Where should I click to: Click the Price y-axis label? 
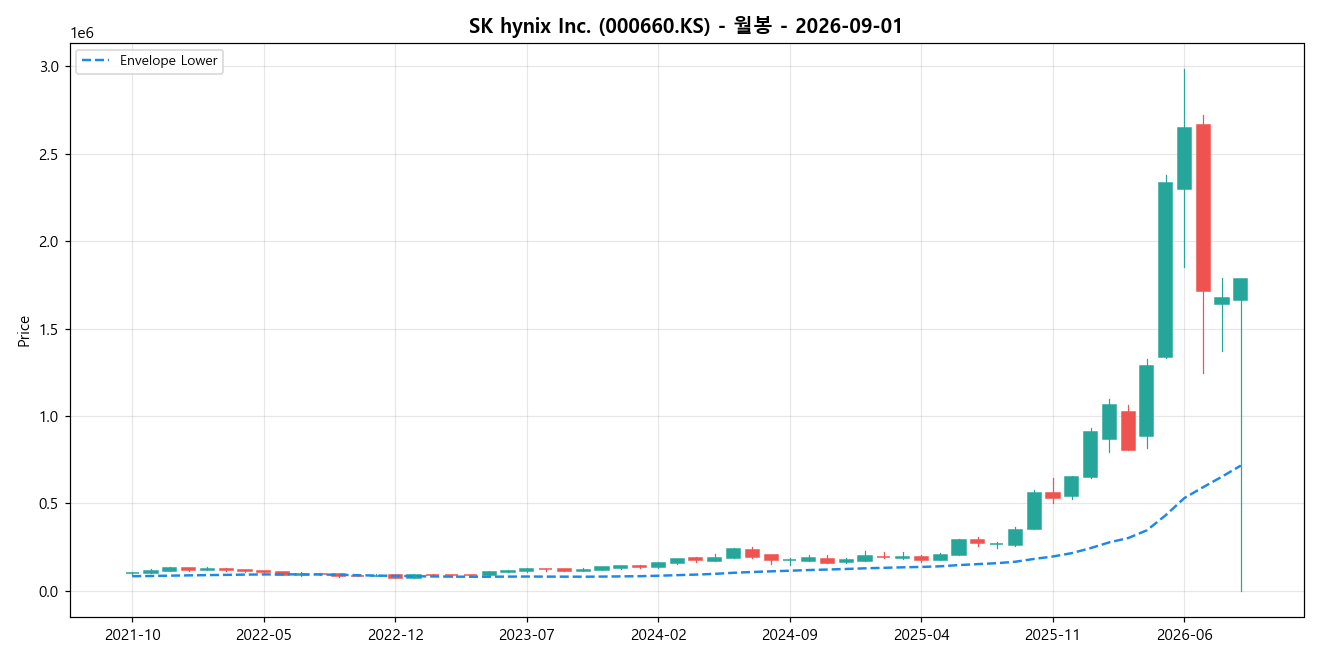tap(23, 331)
